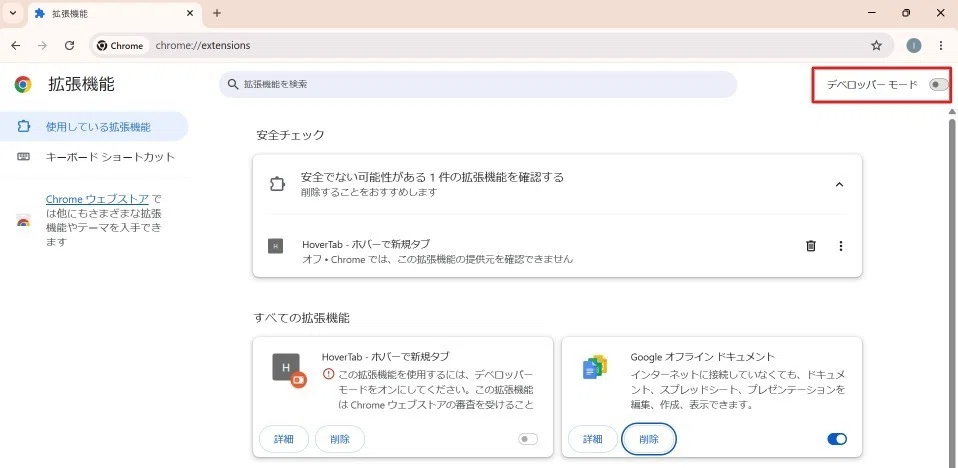Screen dimensions: 958x468
Task: Click the magnifier icon in search box
Action: pyautogui.click(x=232, y=84)
